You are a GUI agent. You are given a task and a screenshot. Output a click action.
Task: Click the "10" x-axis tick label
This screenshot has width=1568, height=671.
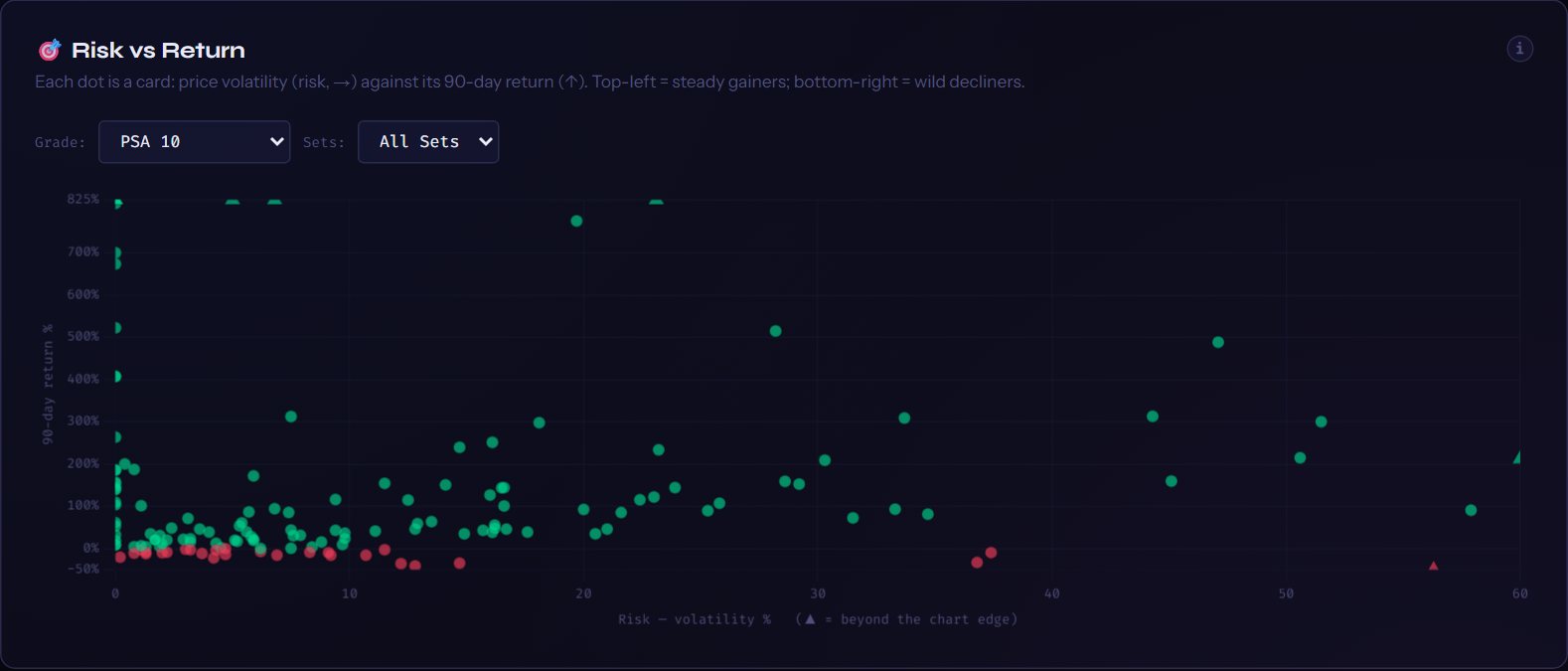[x=350, y=593]
